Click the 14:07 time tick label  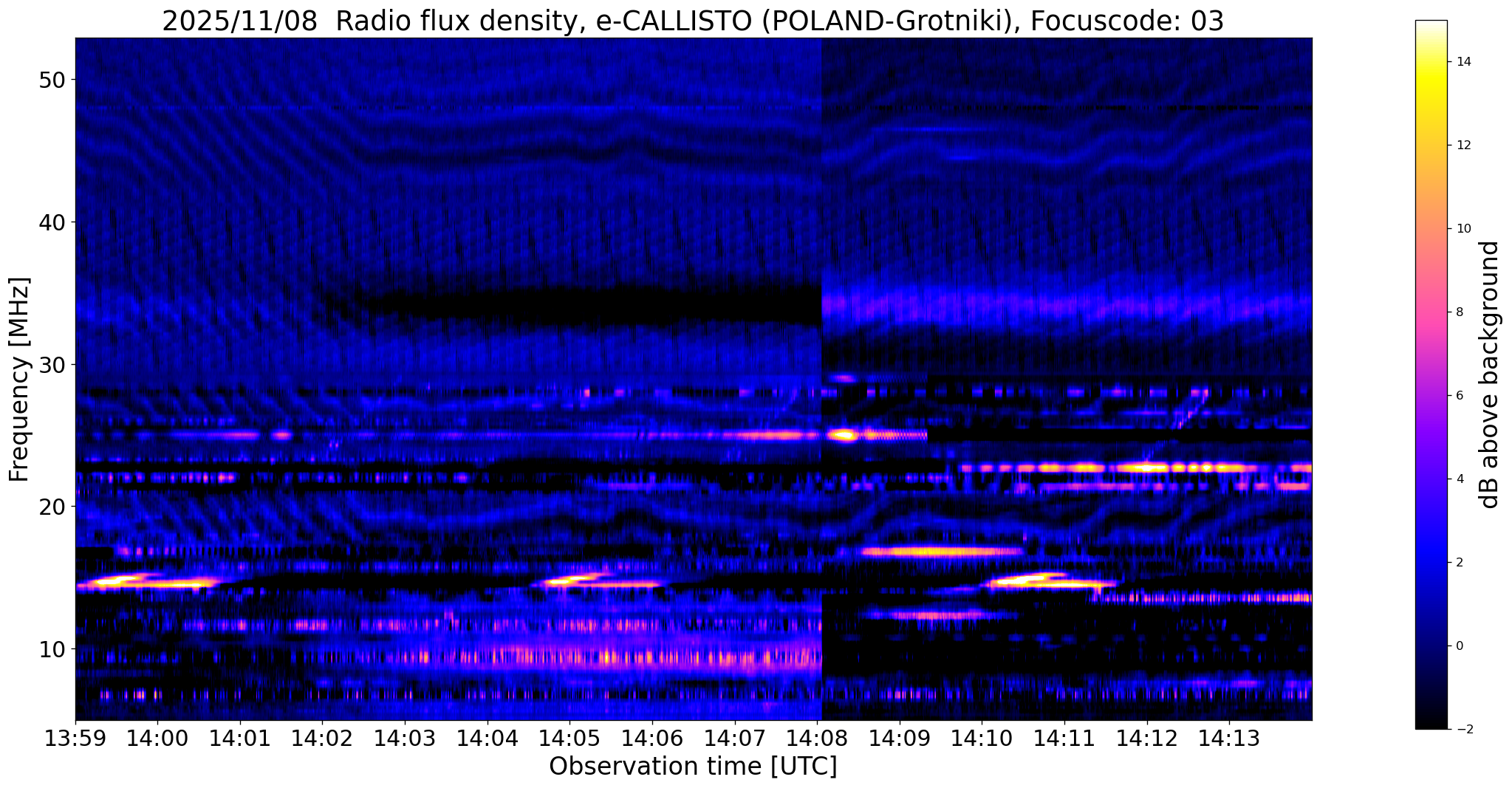coord(734,739)
